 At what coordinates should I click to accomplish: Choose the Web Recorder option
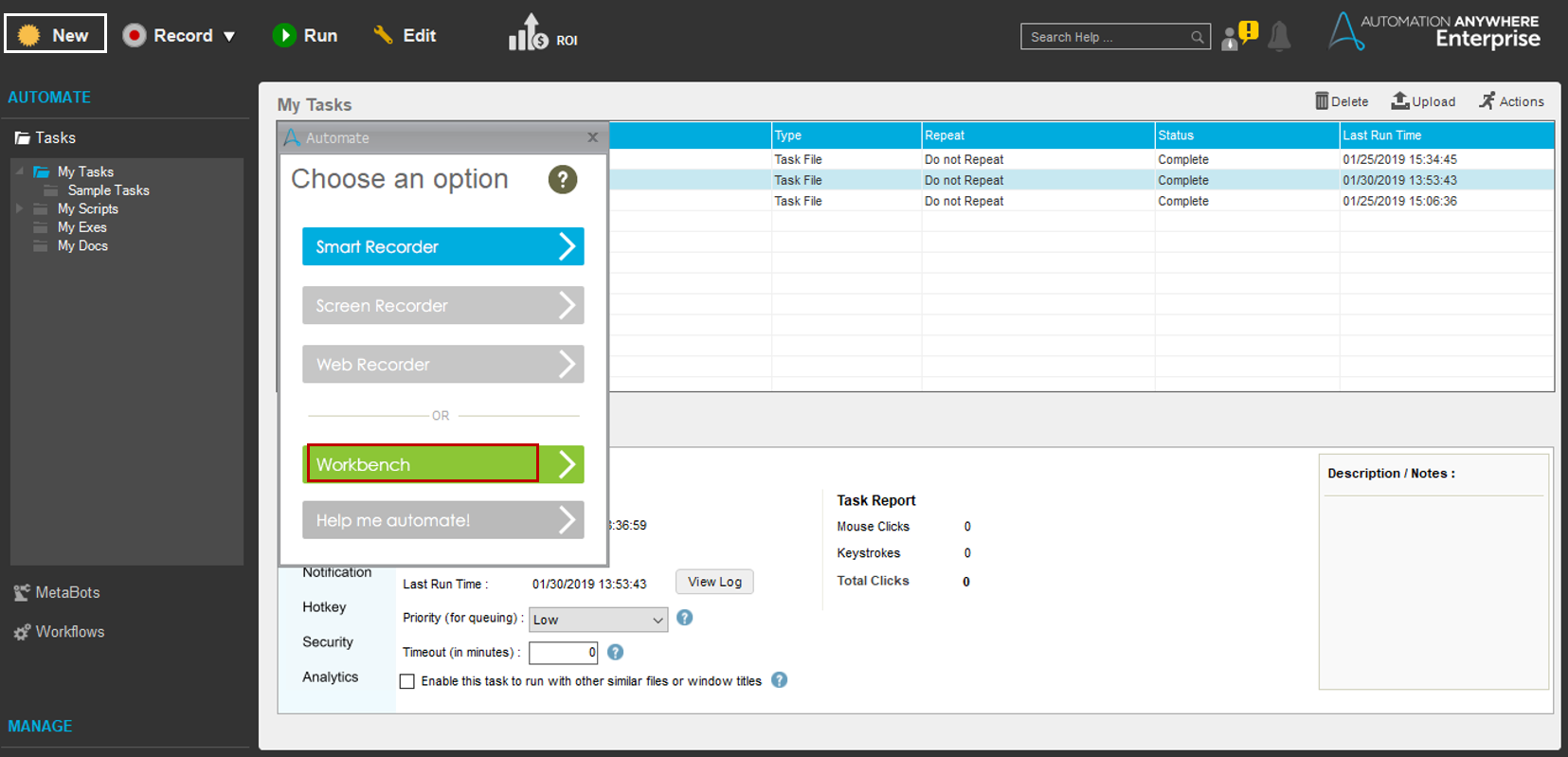443,364
